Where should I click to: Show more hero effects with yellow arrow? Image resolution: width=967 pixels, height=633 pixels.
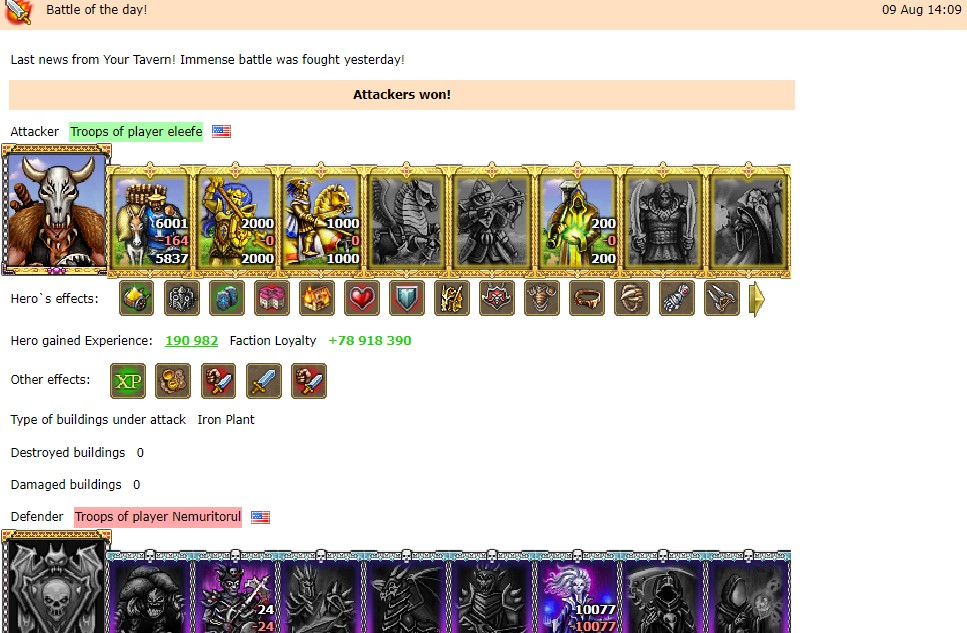click(x=757, y=299)
